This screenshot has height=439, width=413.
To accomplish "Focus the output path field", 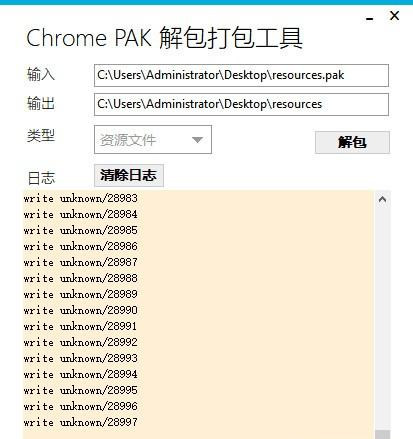I will pyautogui.click(x=241, y=104).
